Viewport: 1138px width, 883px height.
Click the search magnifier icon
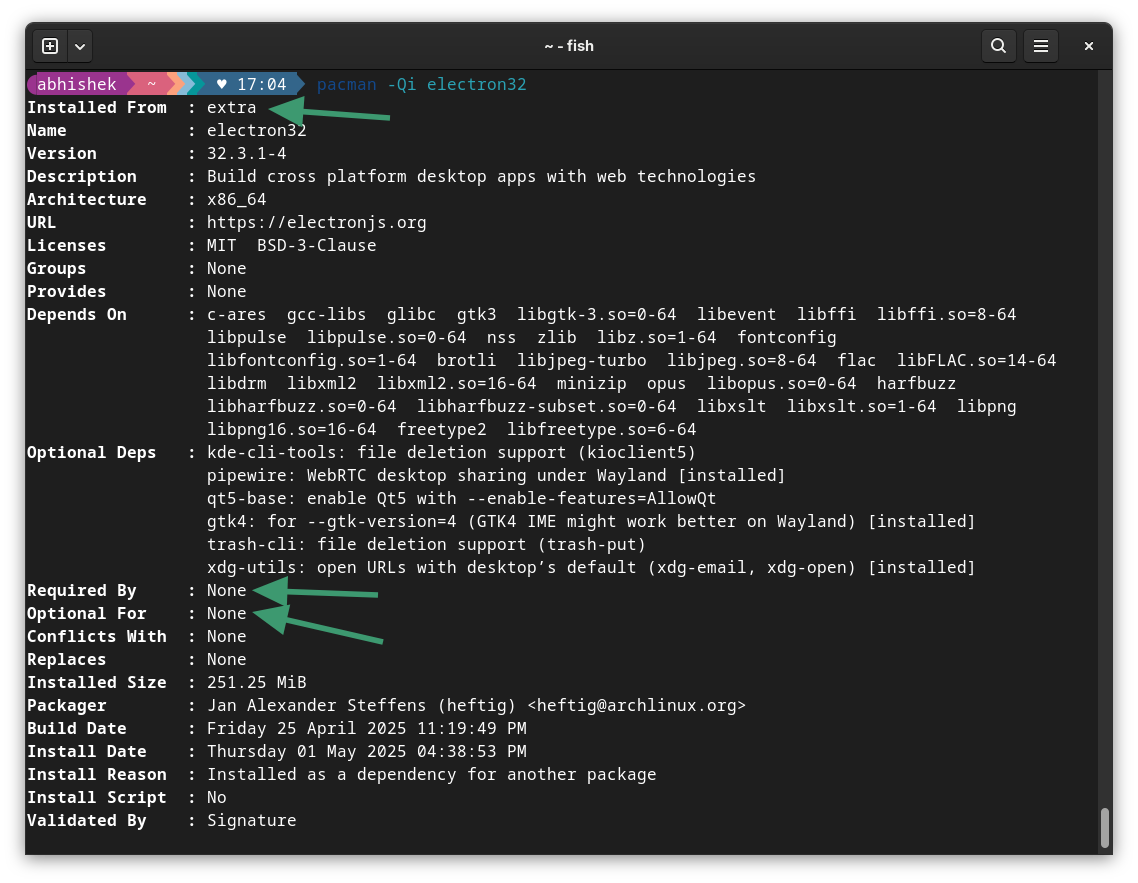coord(998,46)
